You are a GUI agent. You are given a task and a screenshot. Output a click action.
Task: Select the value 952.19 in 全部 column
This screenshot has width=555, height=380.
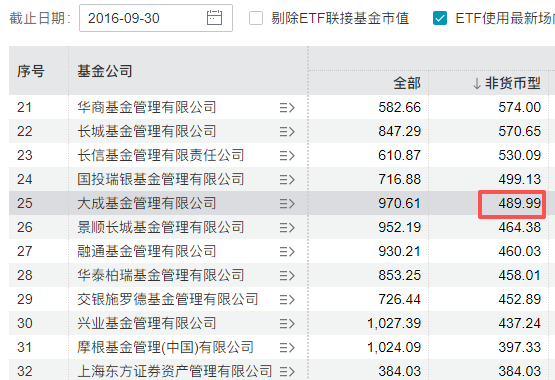(400, 227)
